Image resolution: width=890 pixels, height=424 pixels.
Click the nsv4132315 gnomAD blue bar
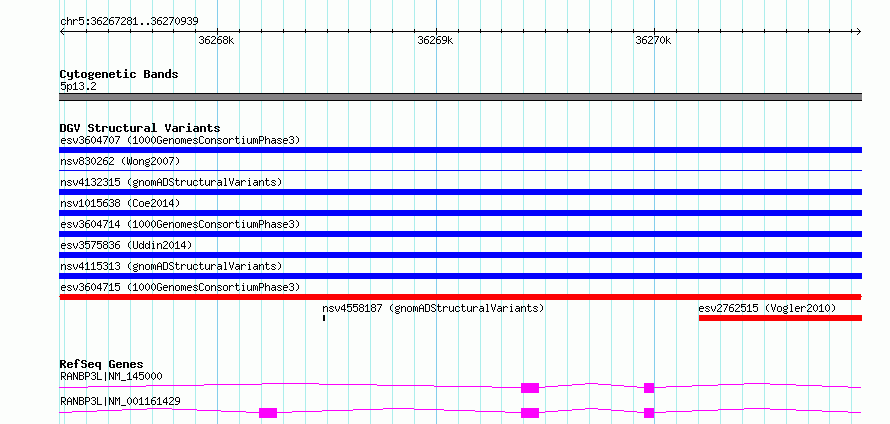tap(460, 192)
